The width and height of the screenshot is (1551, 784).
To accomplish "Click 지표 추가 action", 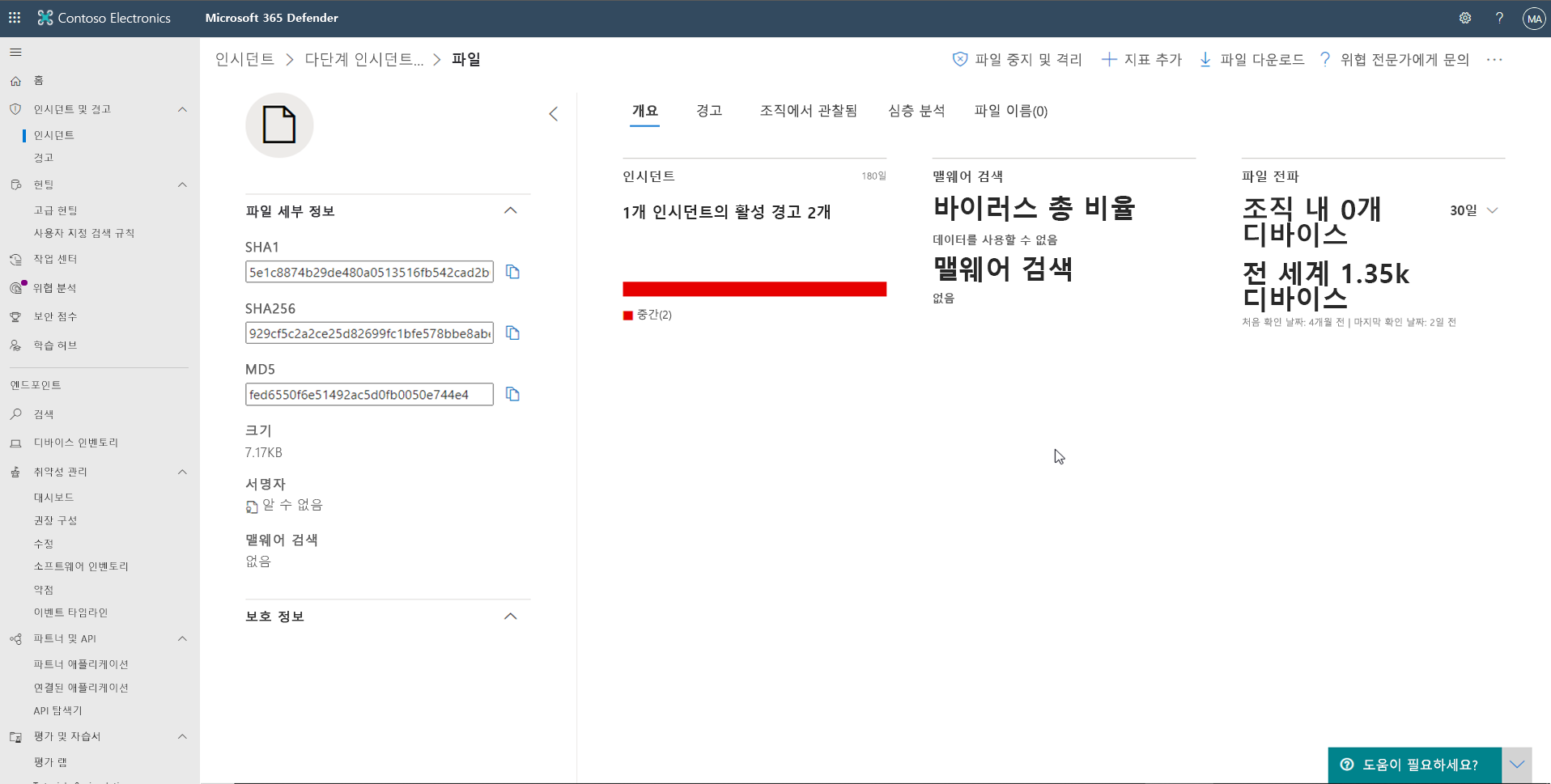I will click(x=1141, y=59).
